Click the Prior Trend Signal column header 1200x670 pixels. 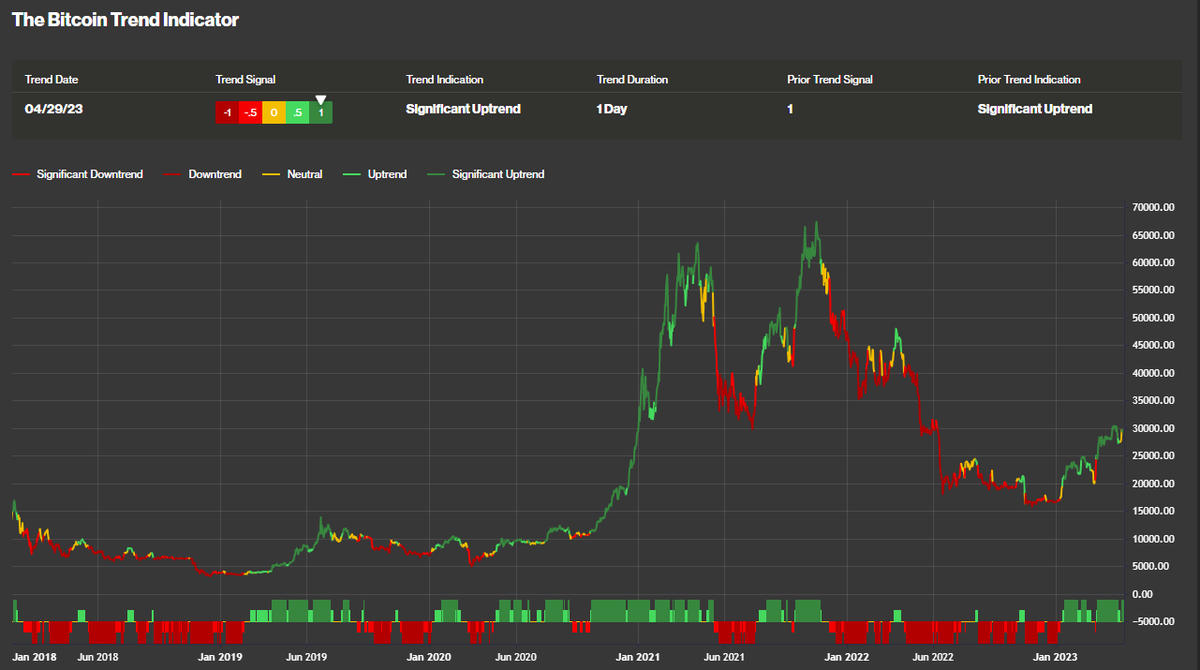[830, 79]
